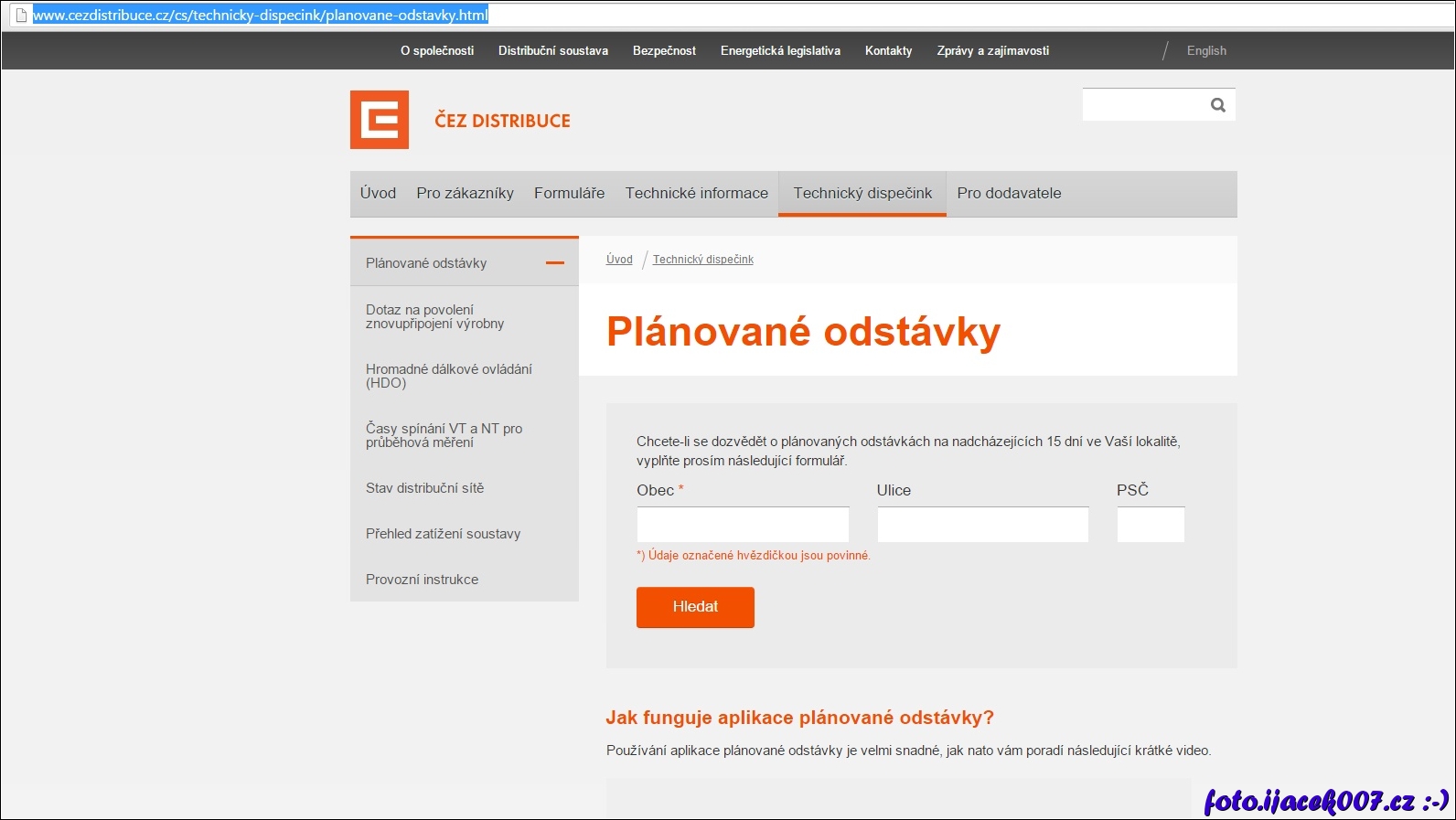
Task: Open the Pro zákazníky menu item
Action: 465,194
